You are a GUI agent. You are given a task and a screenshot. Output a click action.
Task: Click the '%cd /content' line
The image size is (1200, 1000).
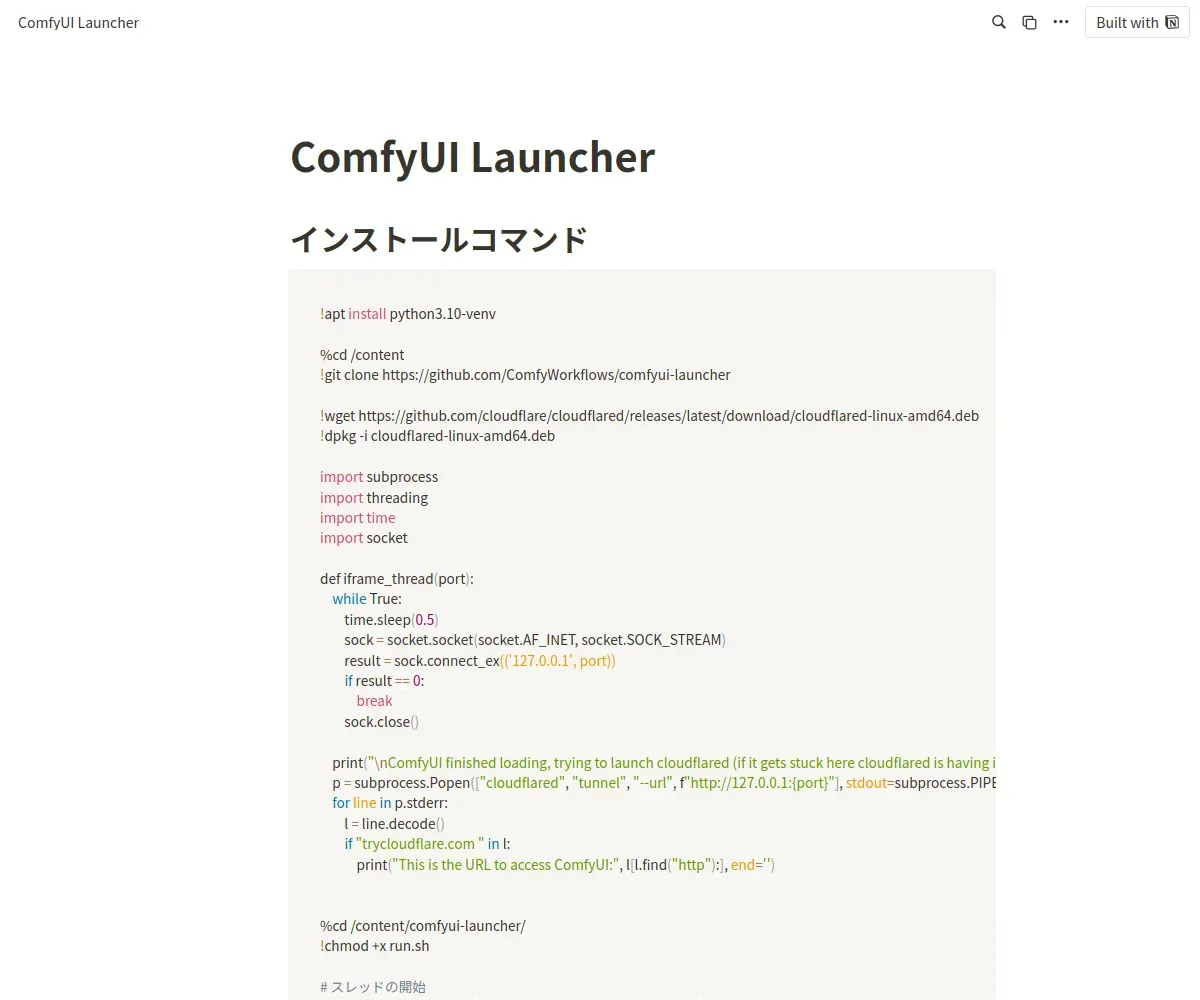(x=362, y=355)
